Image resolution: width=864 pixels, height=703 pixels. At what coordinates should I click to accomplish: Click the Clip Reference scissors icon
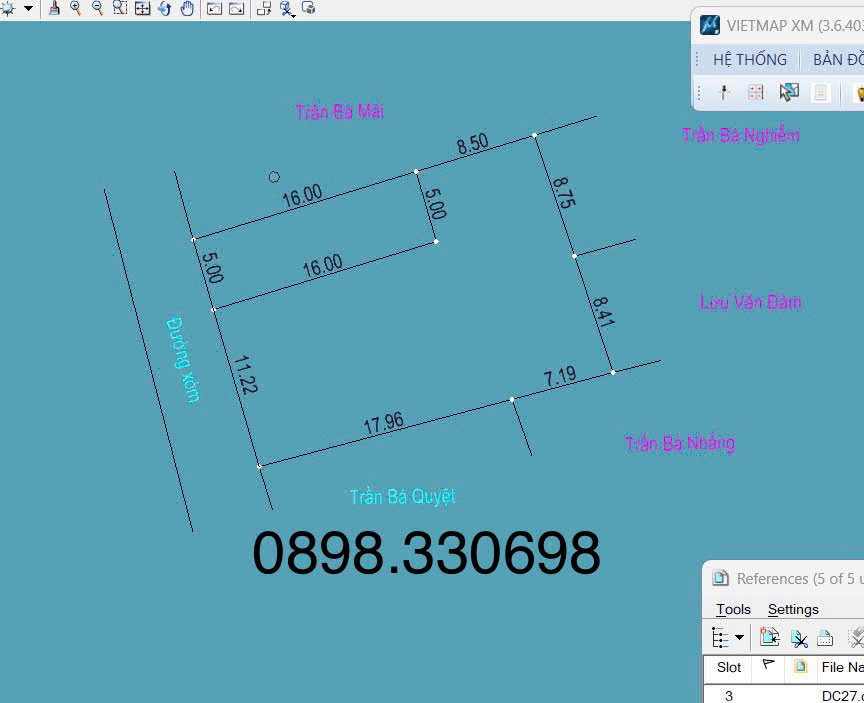tap(798, 637)
